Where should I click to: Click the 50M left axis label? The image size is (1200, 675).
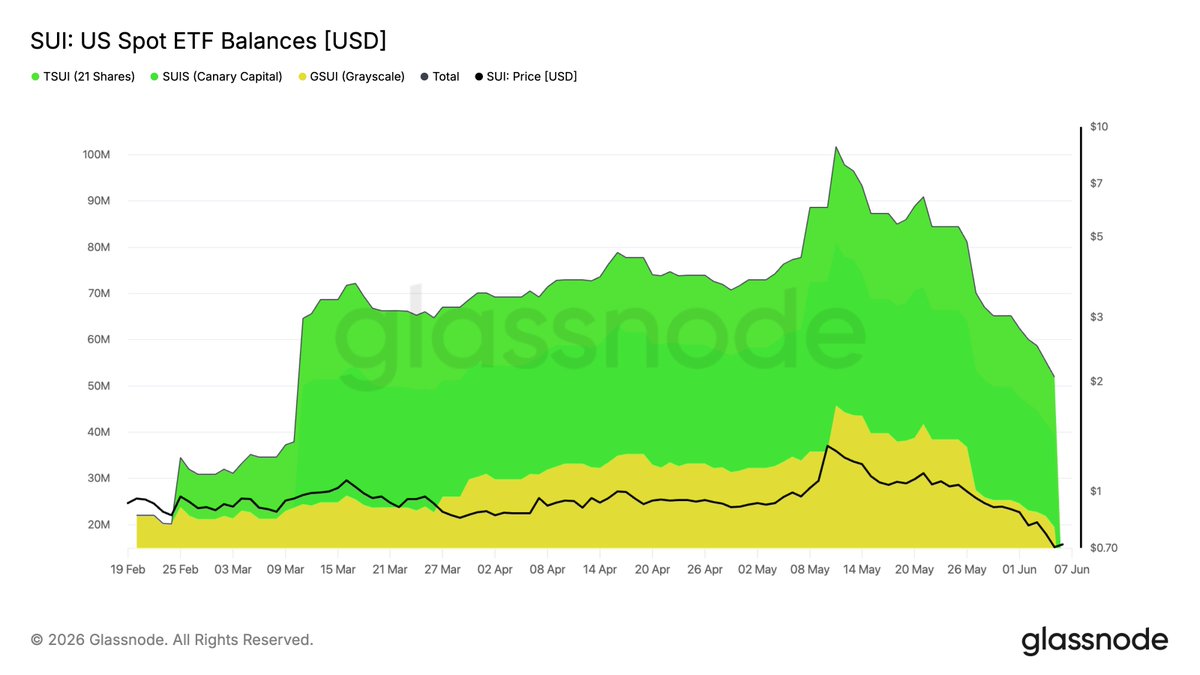(98, 386)
